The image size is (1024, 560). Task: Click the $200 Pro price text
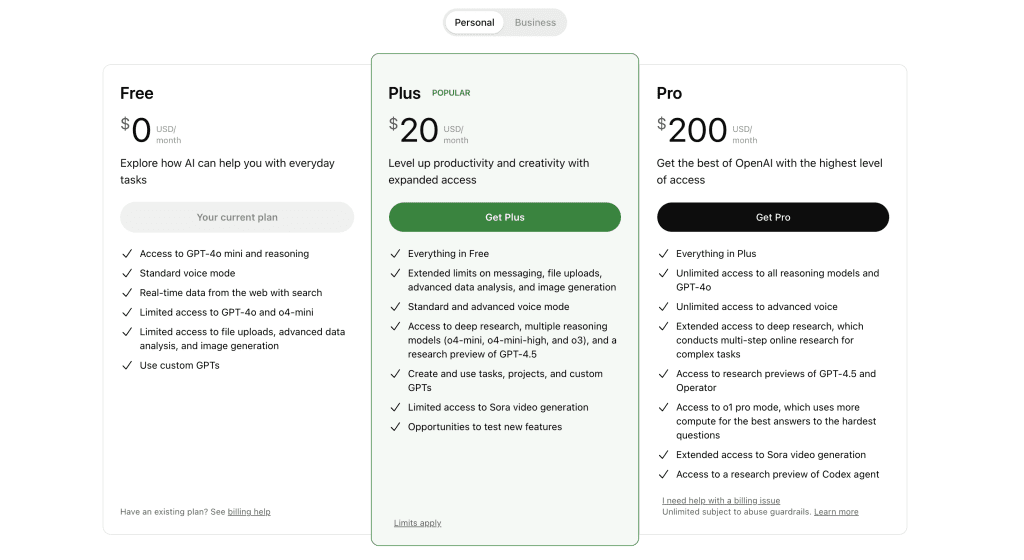[692, 130]
